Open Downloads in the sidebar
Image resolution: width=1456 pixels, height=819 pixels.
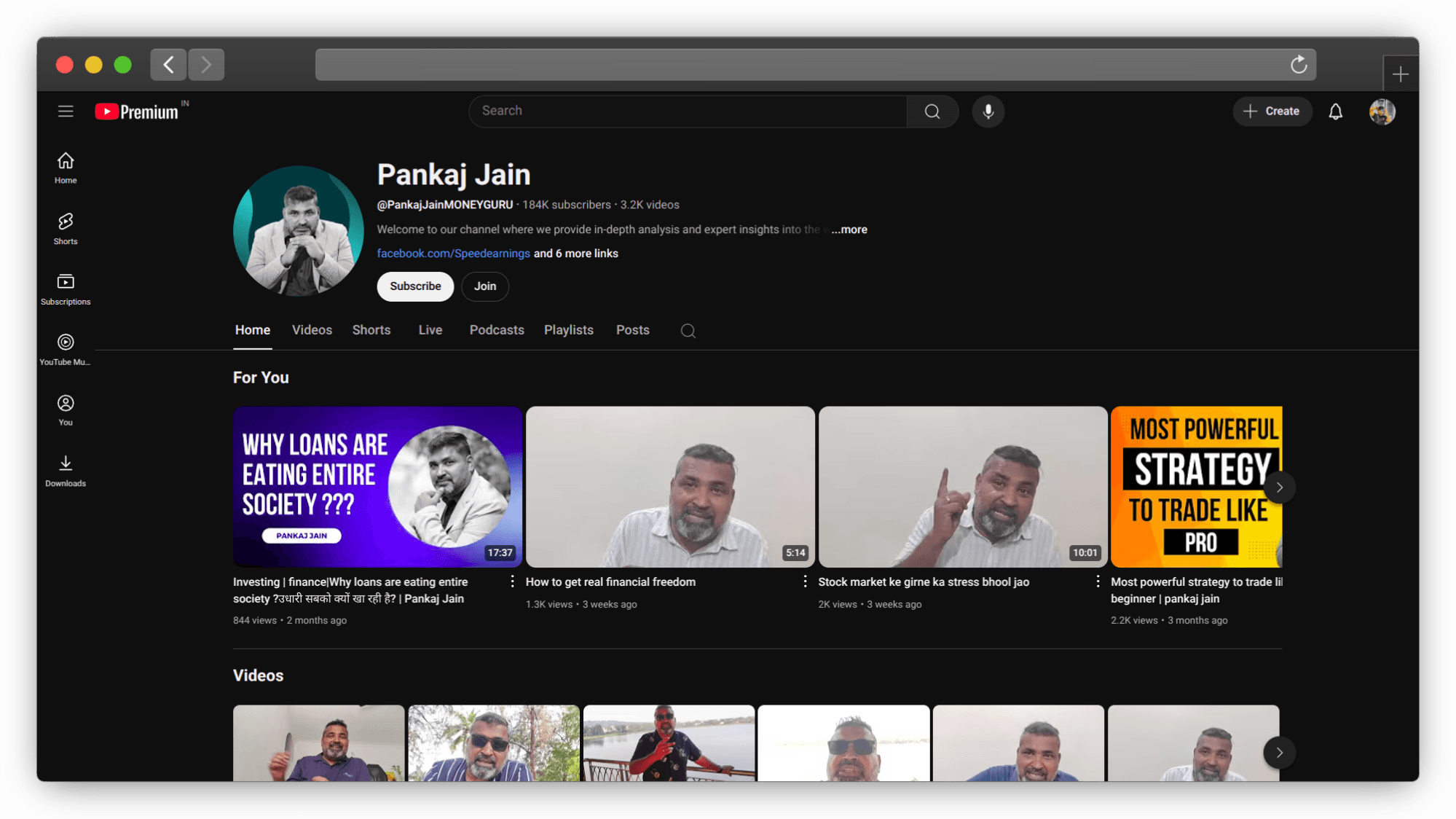66,471
